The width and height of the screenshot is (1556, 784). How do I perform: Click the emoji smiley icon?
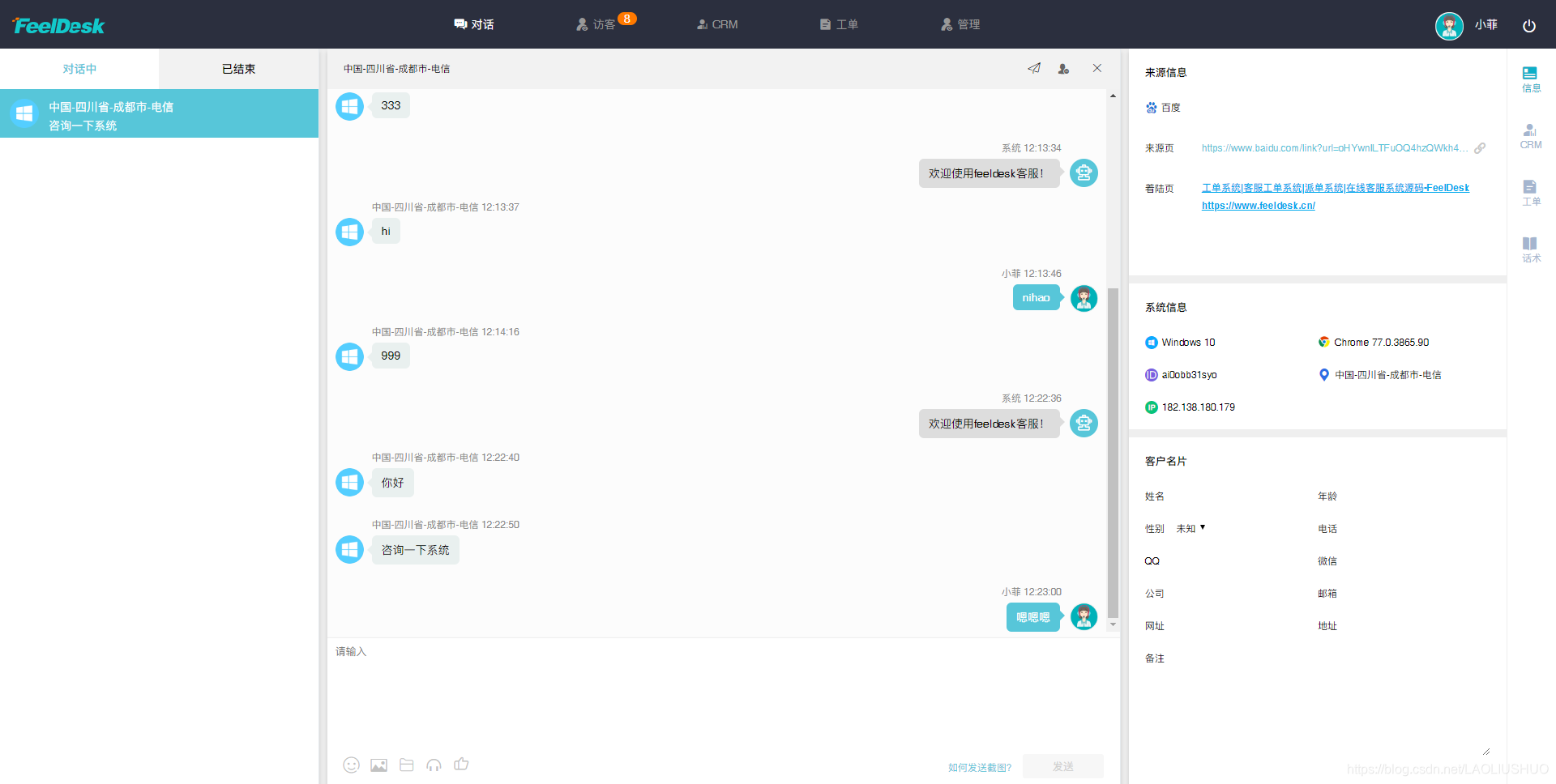tap(351, 765)
